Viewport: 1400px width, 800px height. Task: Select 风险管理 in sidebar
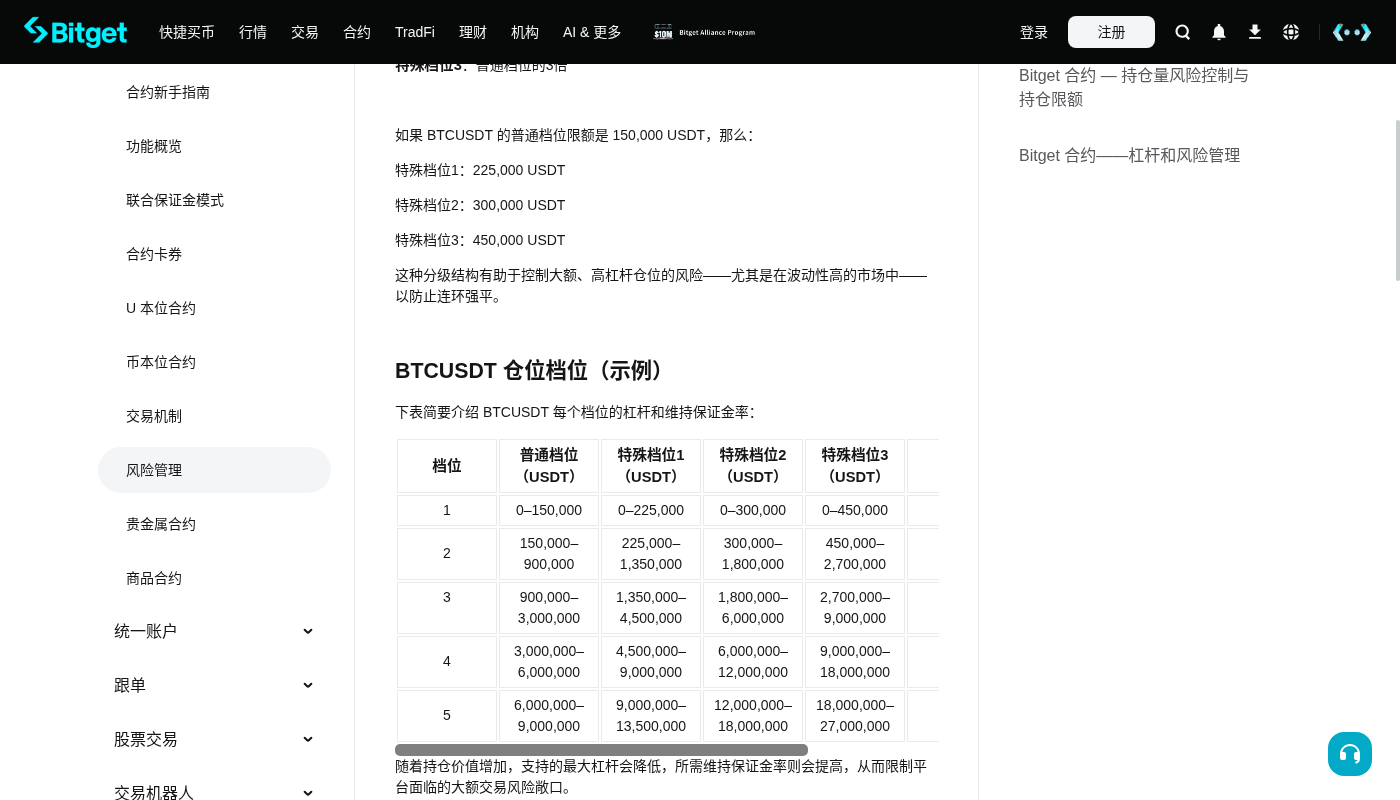point(214,470)
